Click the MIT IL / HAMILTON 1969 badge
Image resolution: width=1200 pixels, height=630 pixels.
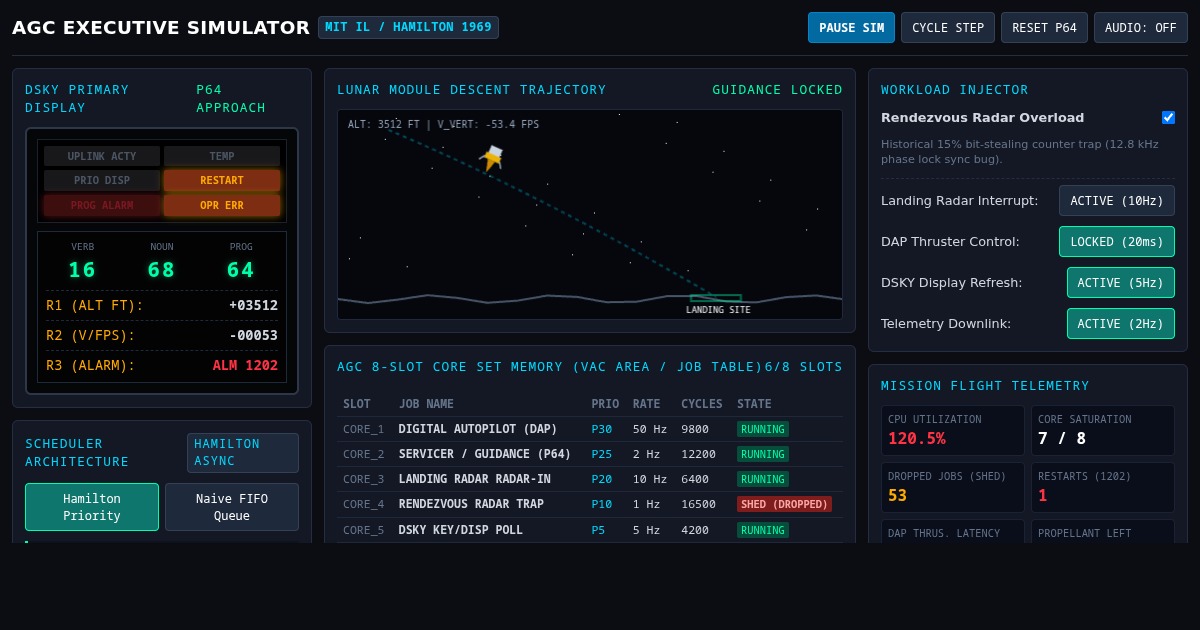click(408, 27)
